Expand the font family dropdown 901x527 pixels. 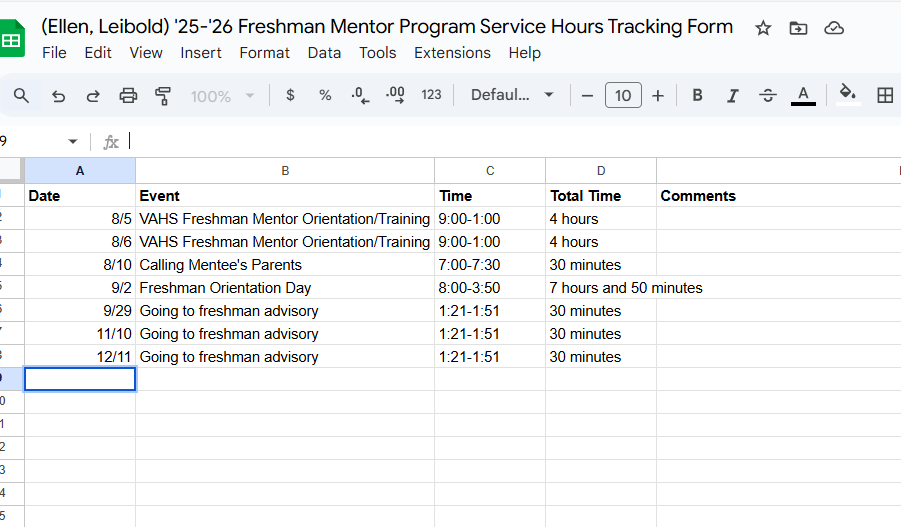click(x=513, y=96)
